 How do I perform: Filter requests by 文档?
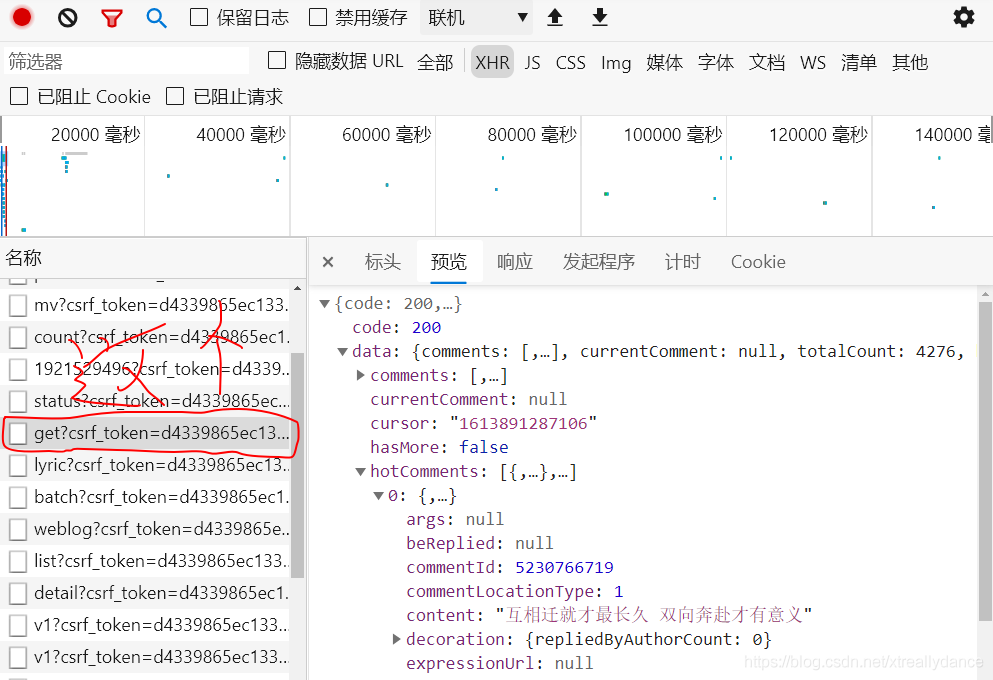click(x=767, y=62)
